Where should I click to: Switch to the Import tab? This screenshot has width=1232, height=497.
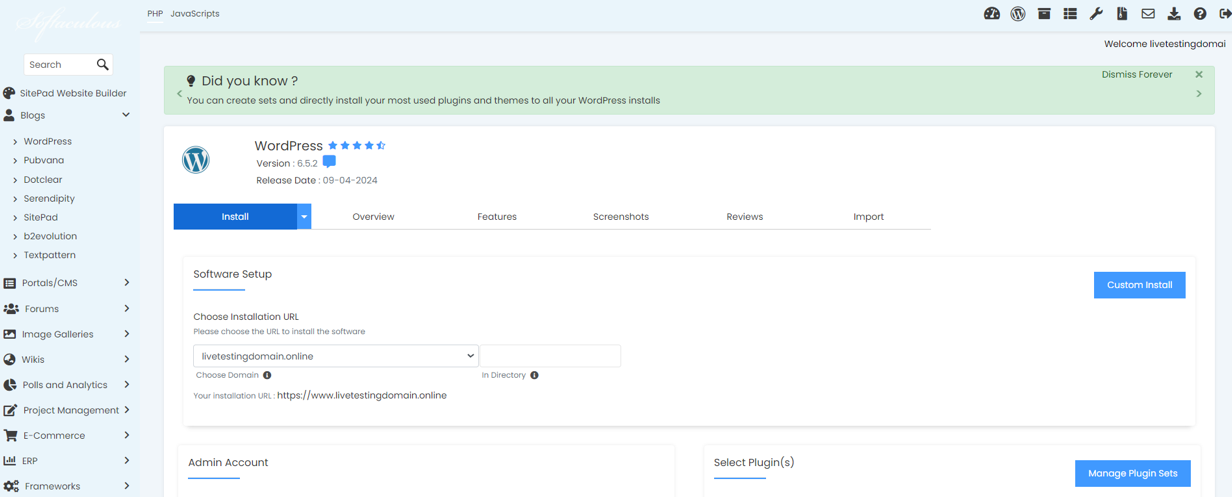coord(868,216)
